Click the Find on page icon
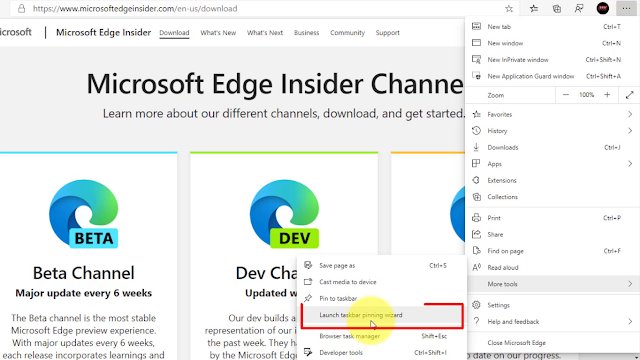 476,251
